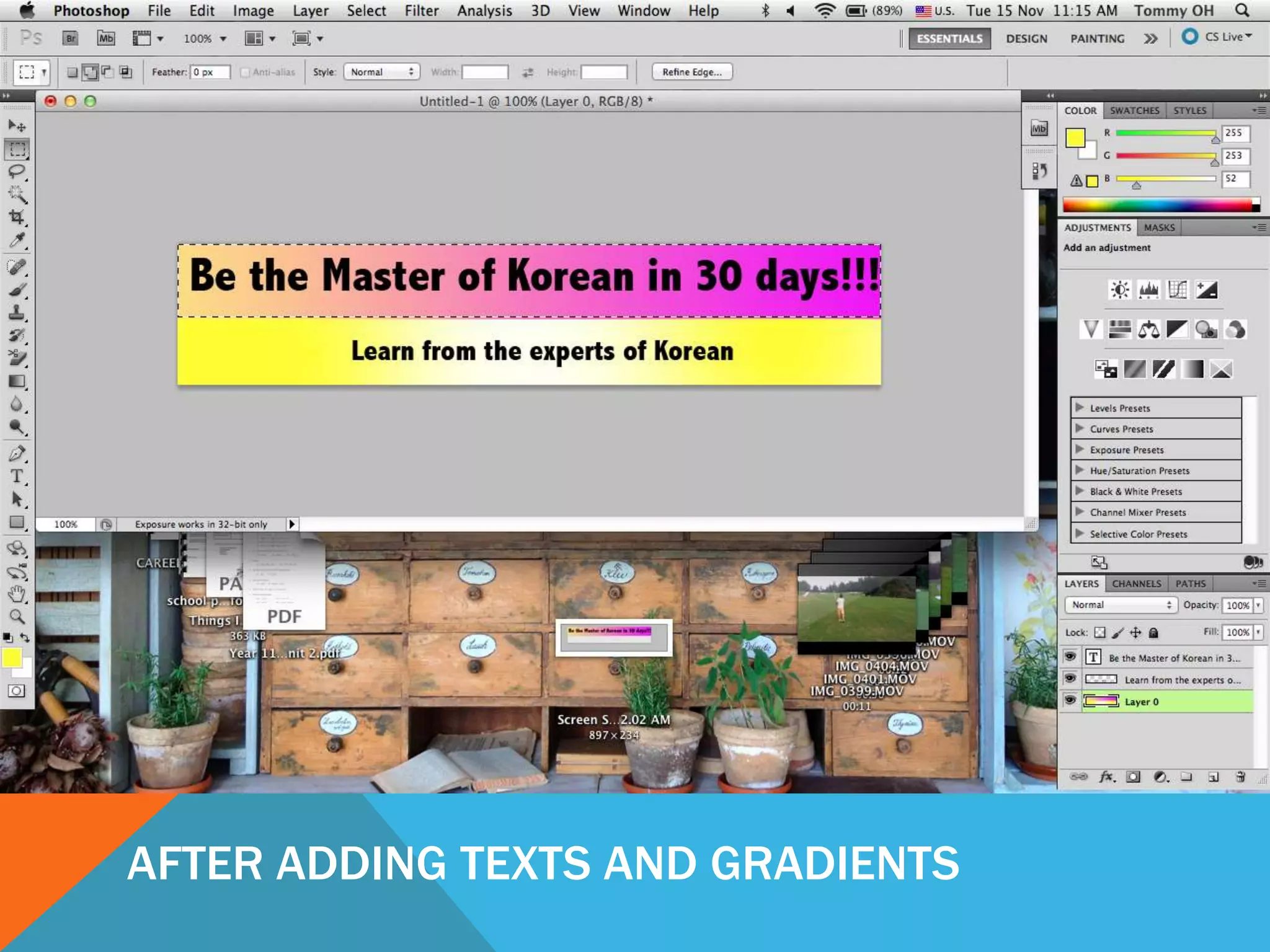The image size is (1270, 952).
Task: Select the Lasso tool
Action: 17,172
